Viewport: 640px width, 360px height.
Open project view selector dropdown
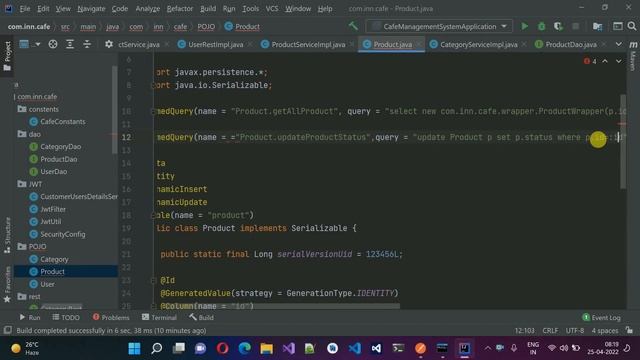click(x=29, y=44)
